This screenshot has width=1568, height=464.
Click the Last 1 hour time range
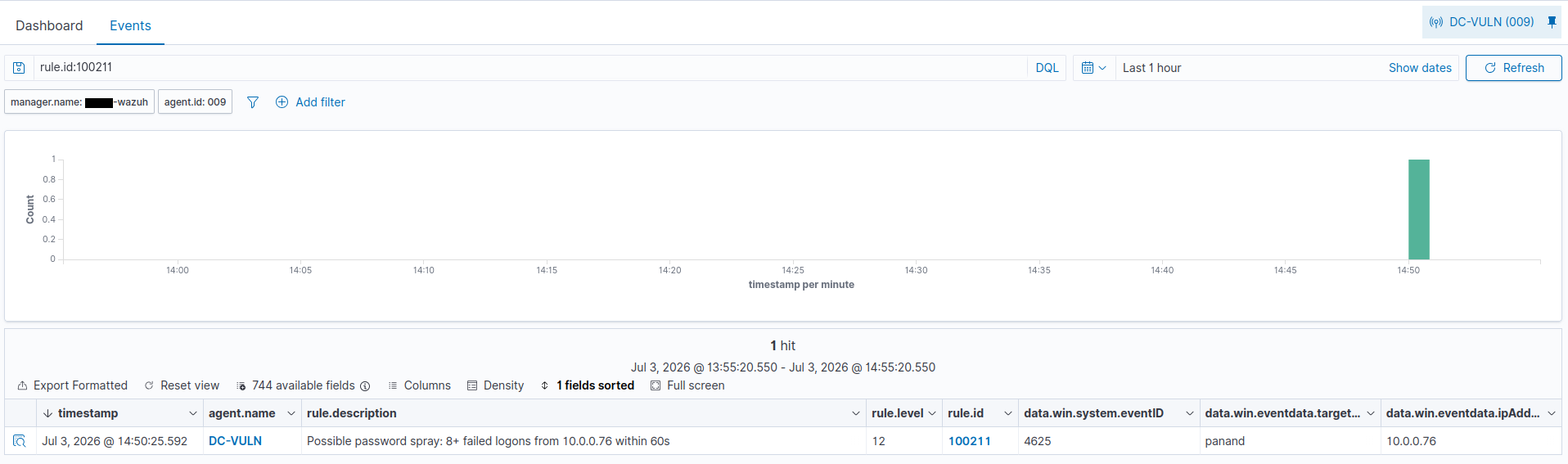[1151, 68]
